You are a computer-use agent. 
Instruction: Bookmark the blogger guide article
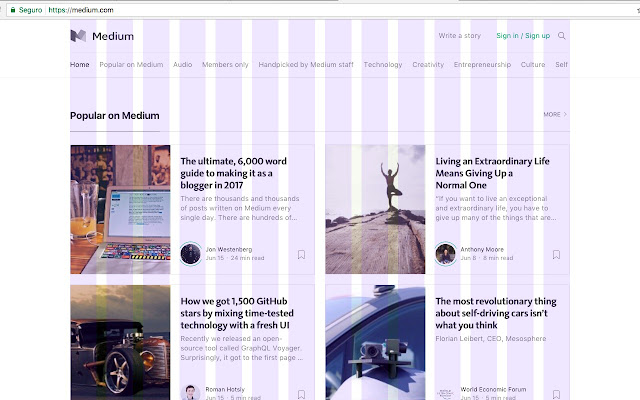pos(301,255)
